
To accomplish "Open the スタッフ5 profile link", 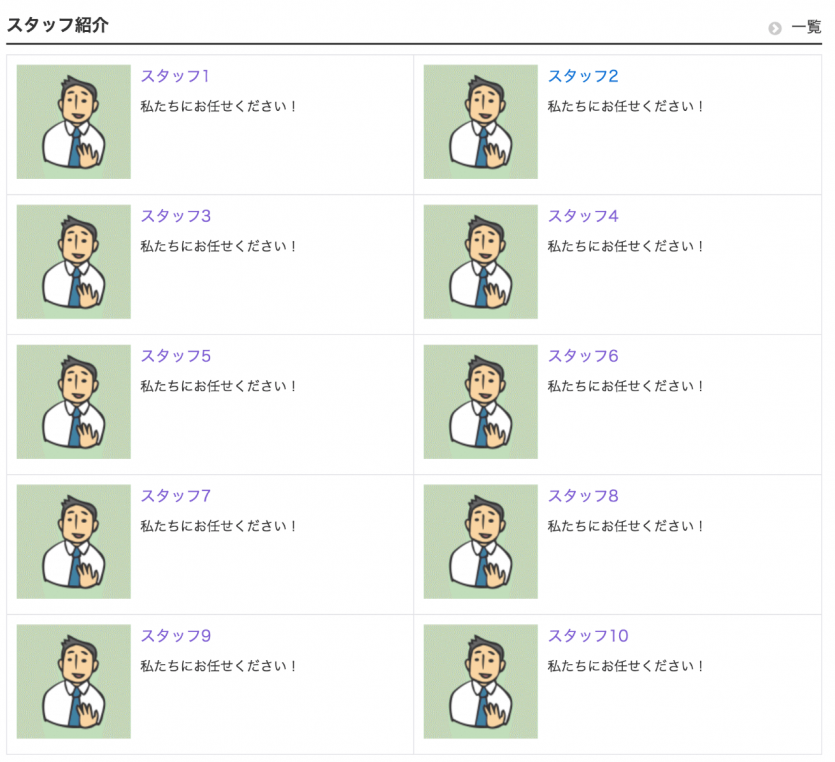I will tap(176, 356).
